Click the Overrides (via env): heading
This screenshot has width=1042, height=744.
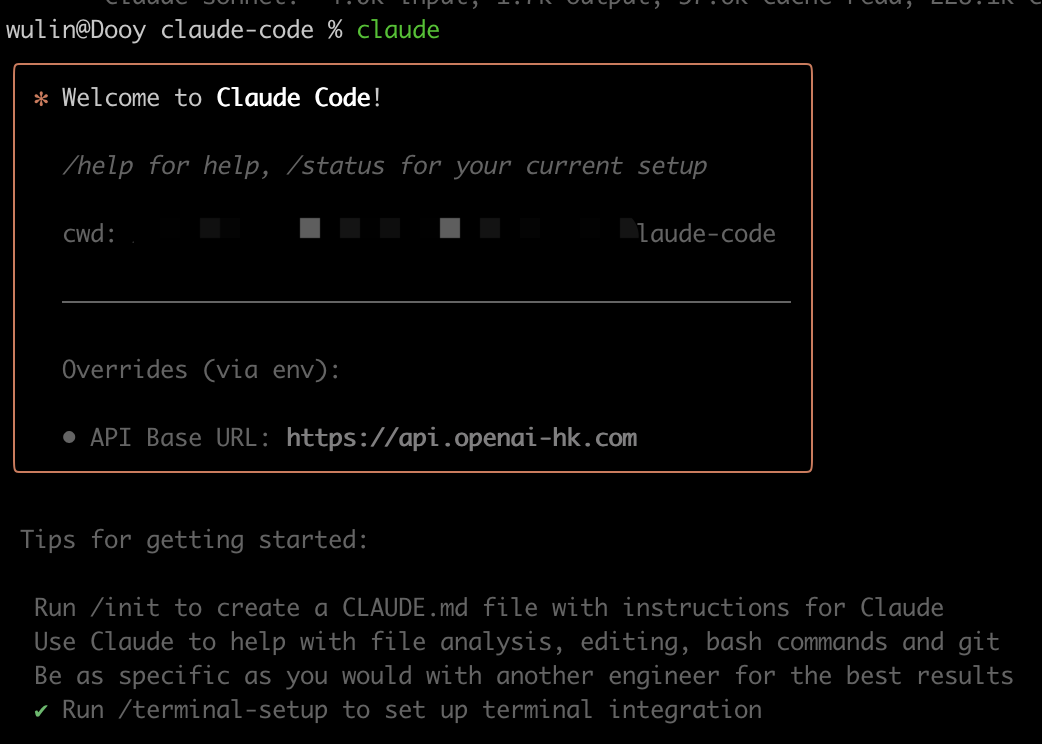(x=201, y=370)
